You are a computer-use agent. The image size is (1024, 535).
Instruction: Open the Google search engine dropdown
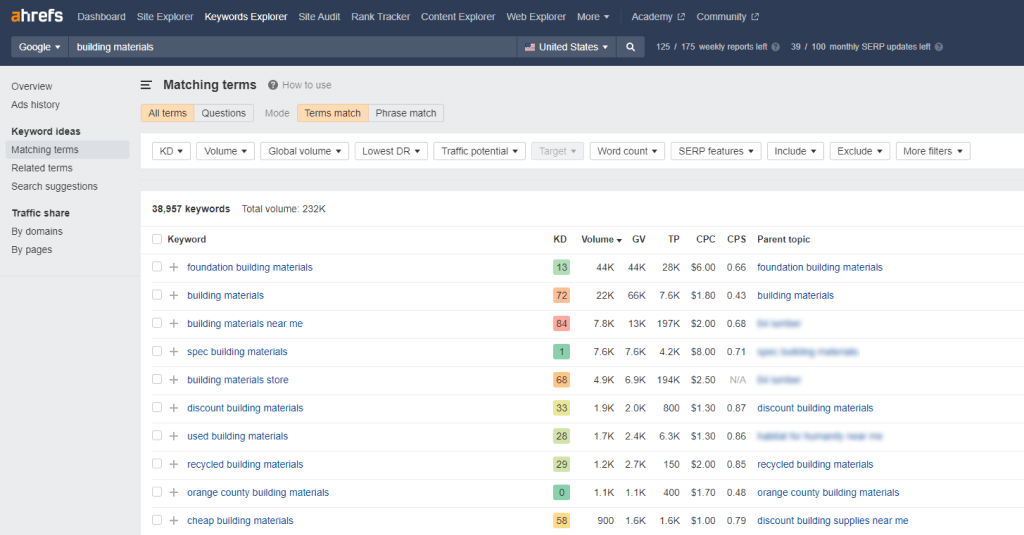pyautogui.click(x=39, y=47)
